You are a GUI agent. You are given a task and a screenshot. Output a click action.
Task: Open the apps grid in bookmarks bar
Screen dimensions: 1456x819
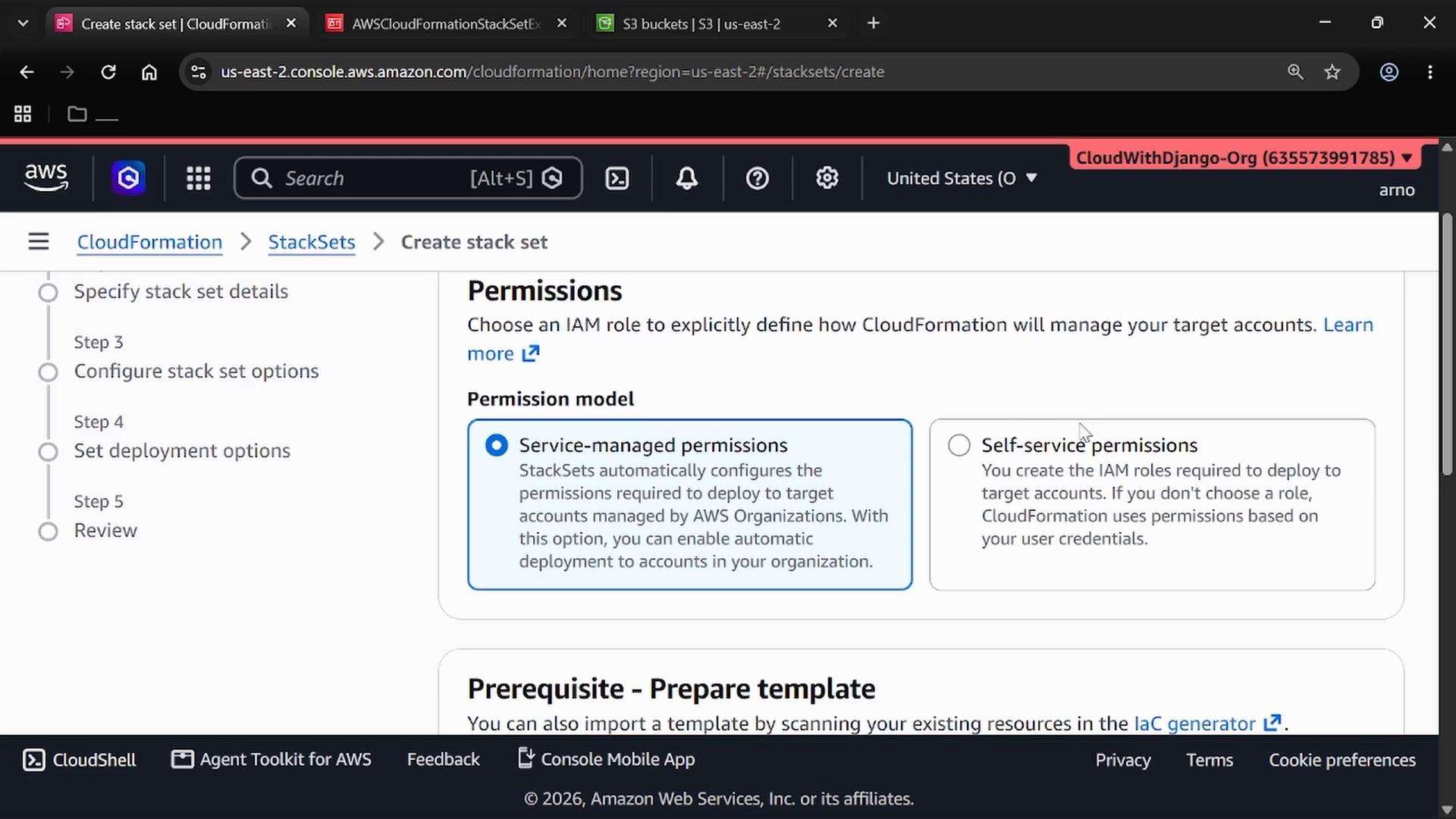pos(23,114)
